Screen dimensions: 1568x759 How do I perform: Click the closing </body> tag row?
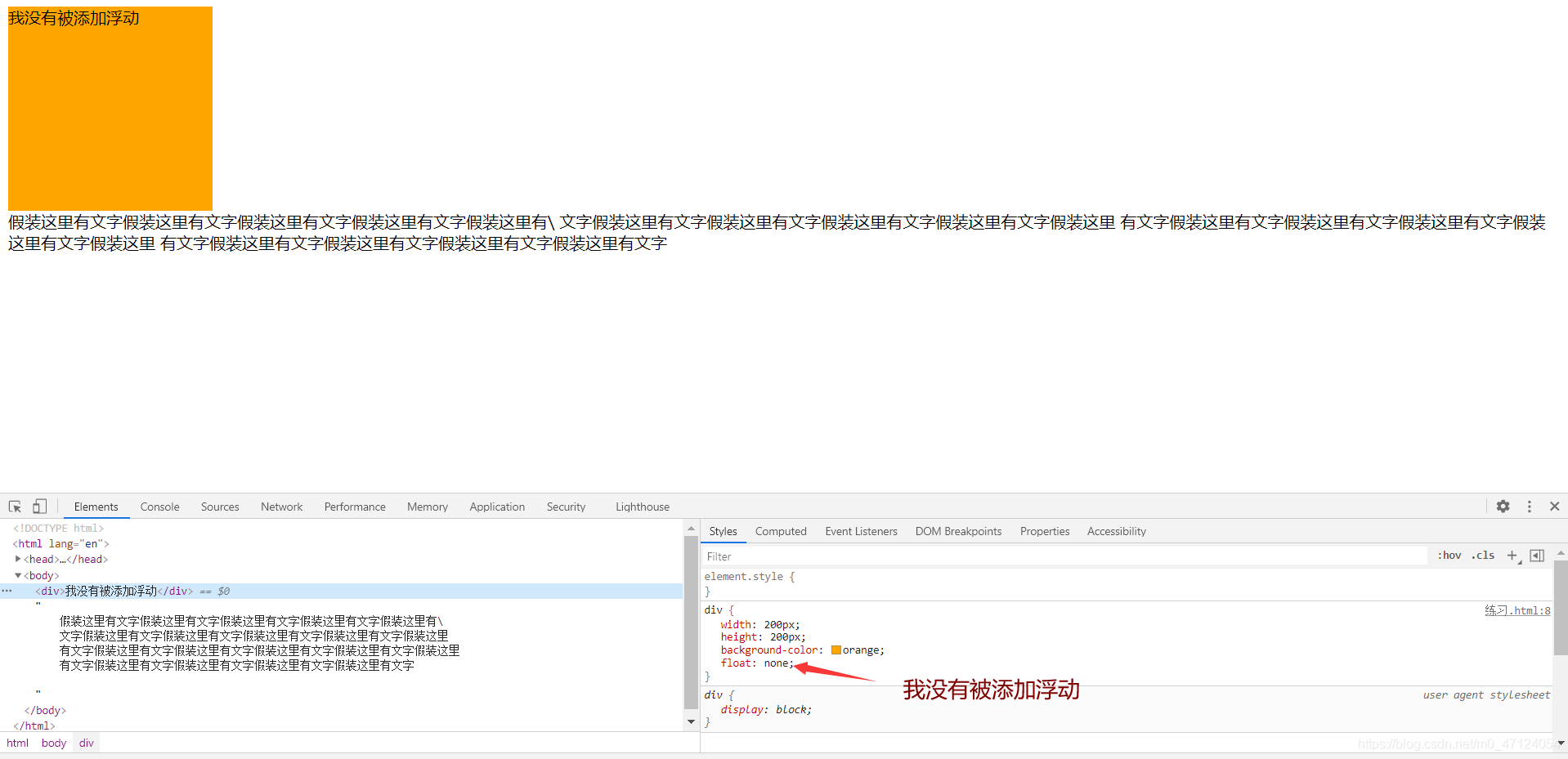[45, 710]
